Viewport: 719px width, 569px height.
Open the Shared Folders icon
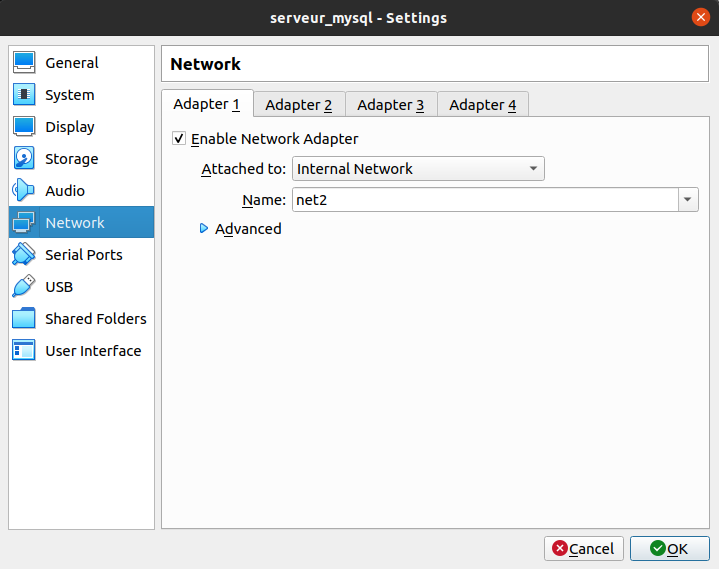tap(25, 319)
